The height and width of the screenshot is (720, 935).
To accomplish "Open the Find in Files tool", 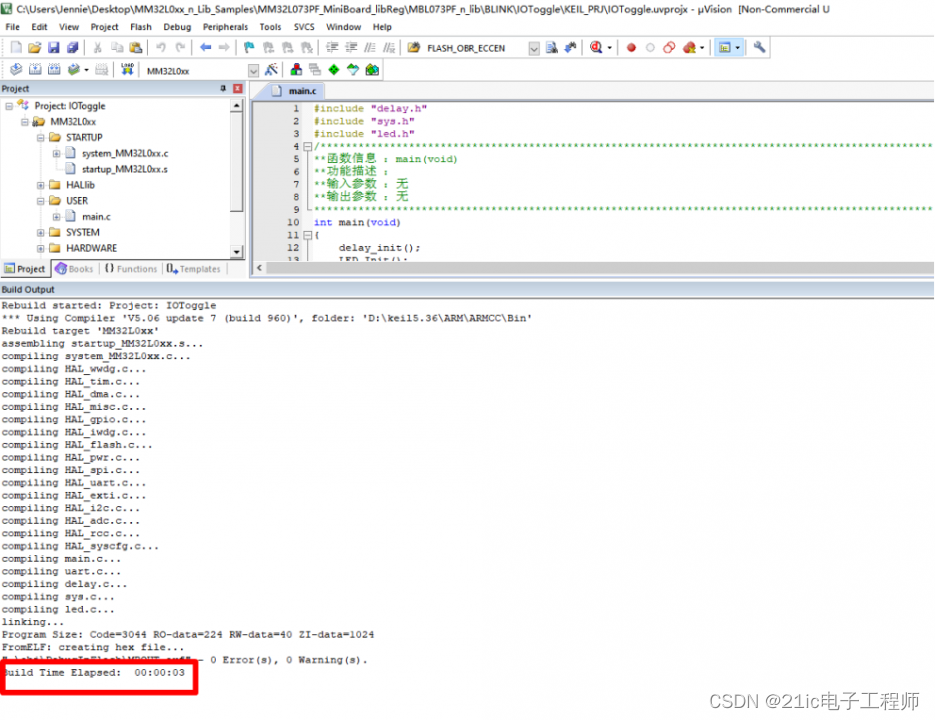I will tap(552, 48).
